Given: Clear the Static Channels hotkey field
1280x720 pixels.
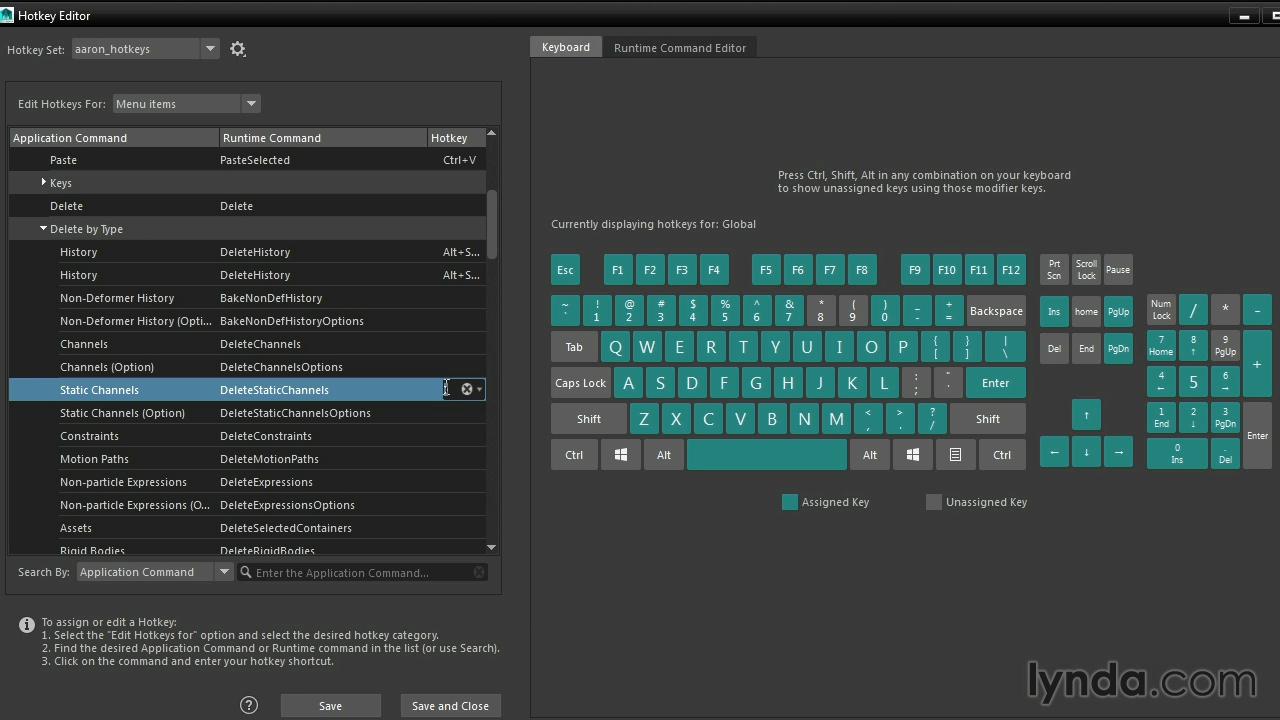Looking at the screenshot, I should 466,389.
